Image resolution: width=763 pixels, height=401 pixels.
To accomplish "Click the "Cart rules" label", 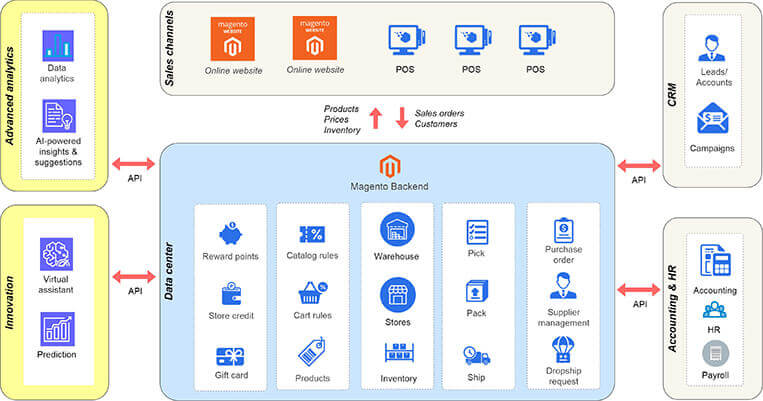I will [312, 315].
